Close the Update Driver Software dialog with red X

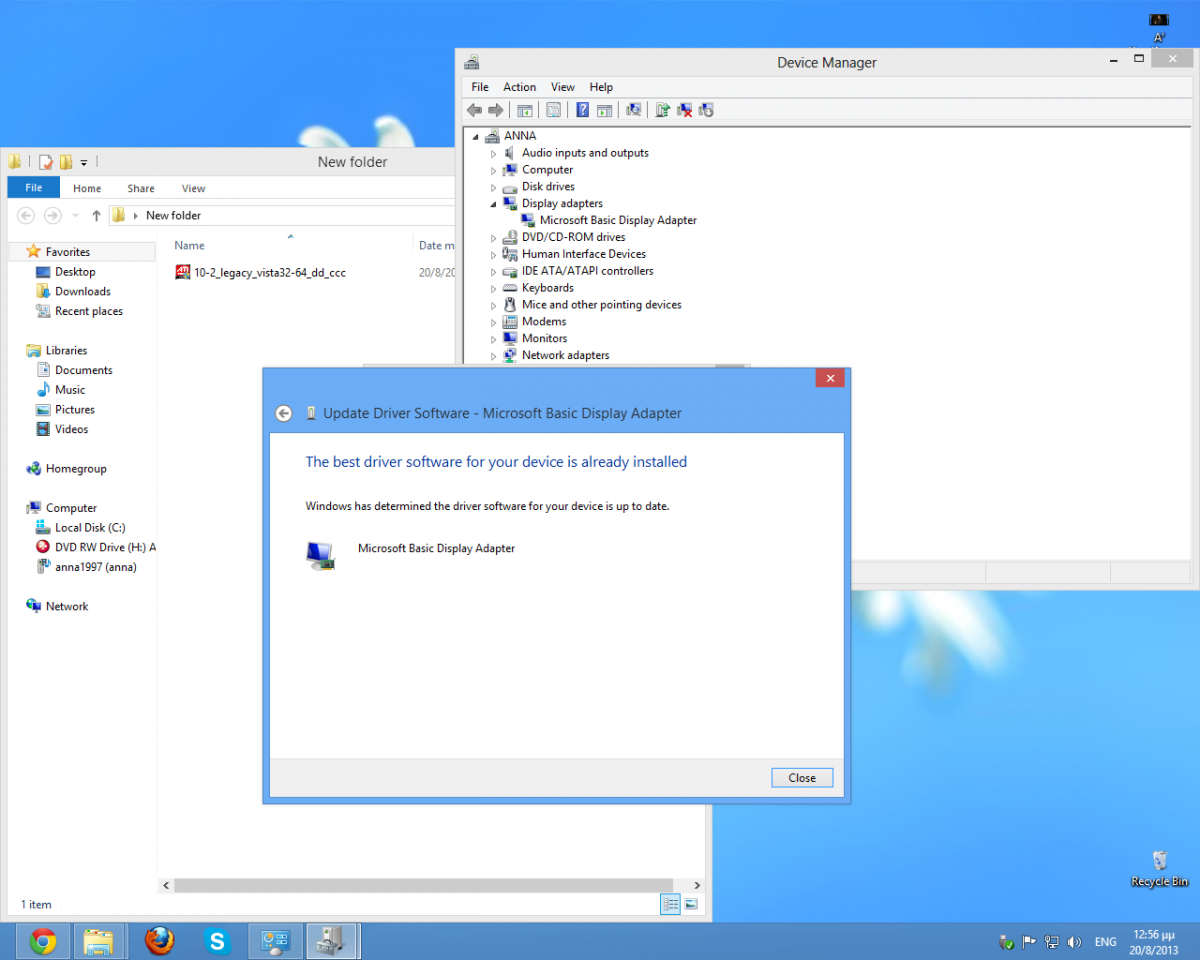pyautogui.click(x=830, y=378)
